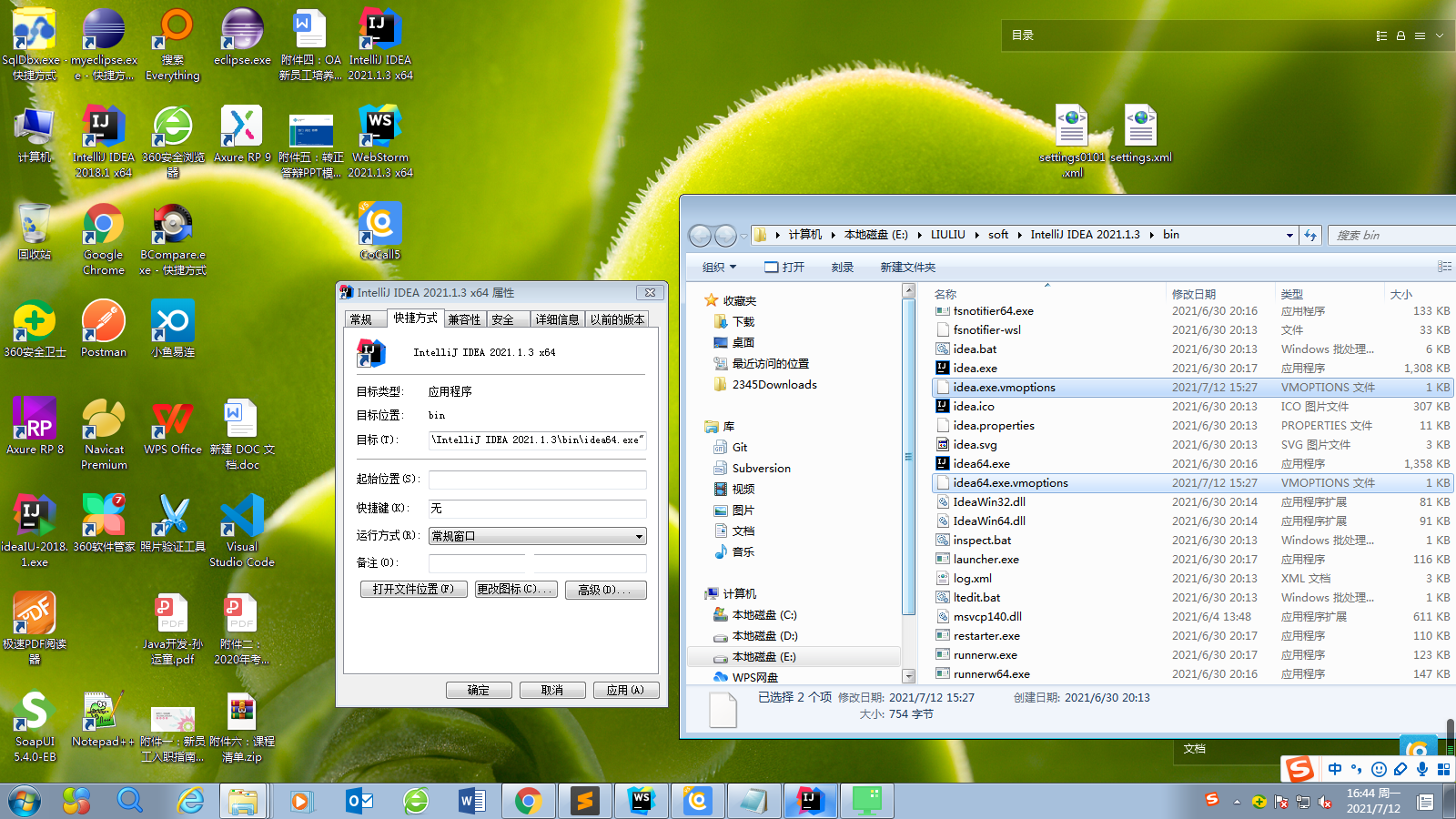
Task: Open settings0101.xml file on desktop
Action: [1072, 141]
